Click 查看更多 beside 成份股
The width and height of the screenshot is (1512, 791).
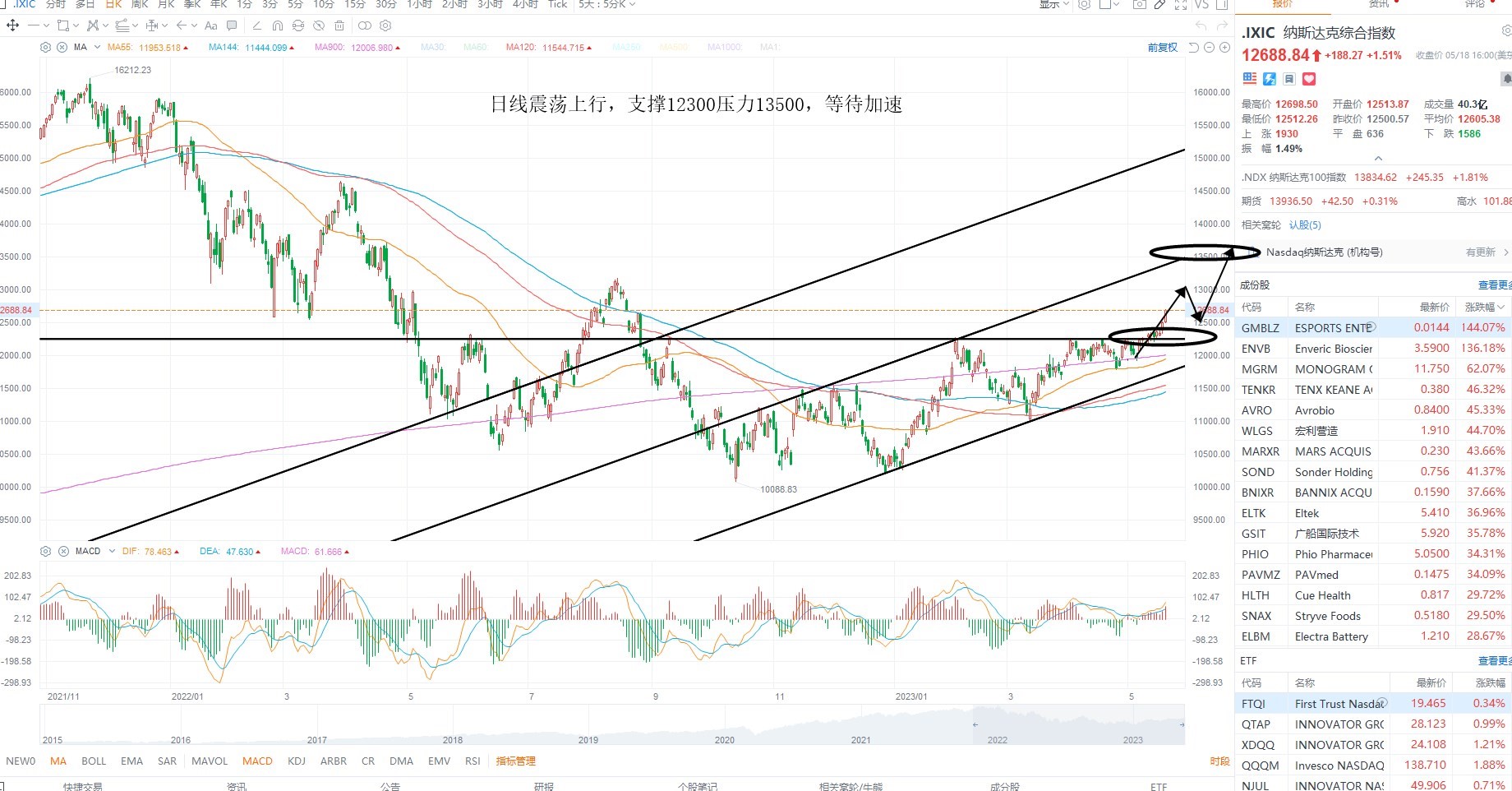[1495, 284]
